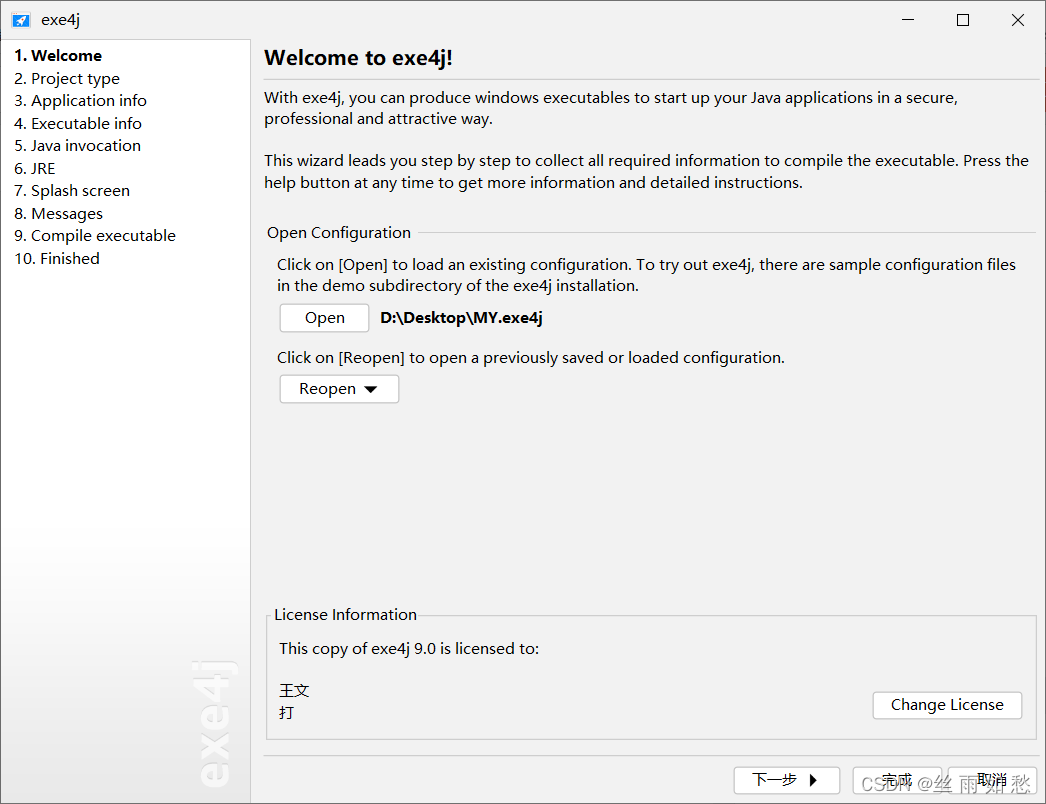The image size is (1046, 804).
Task: Click the 下一步 next button
Action: pyautogui.click(x=786, y=780)
